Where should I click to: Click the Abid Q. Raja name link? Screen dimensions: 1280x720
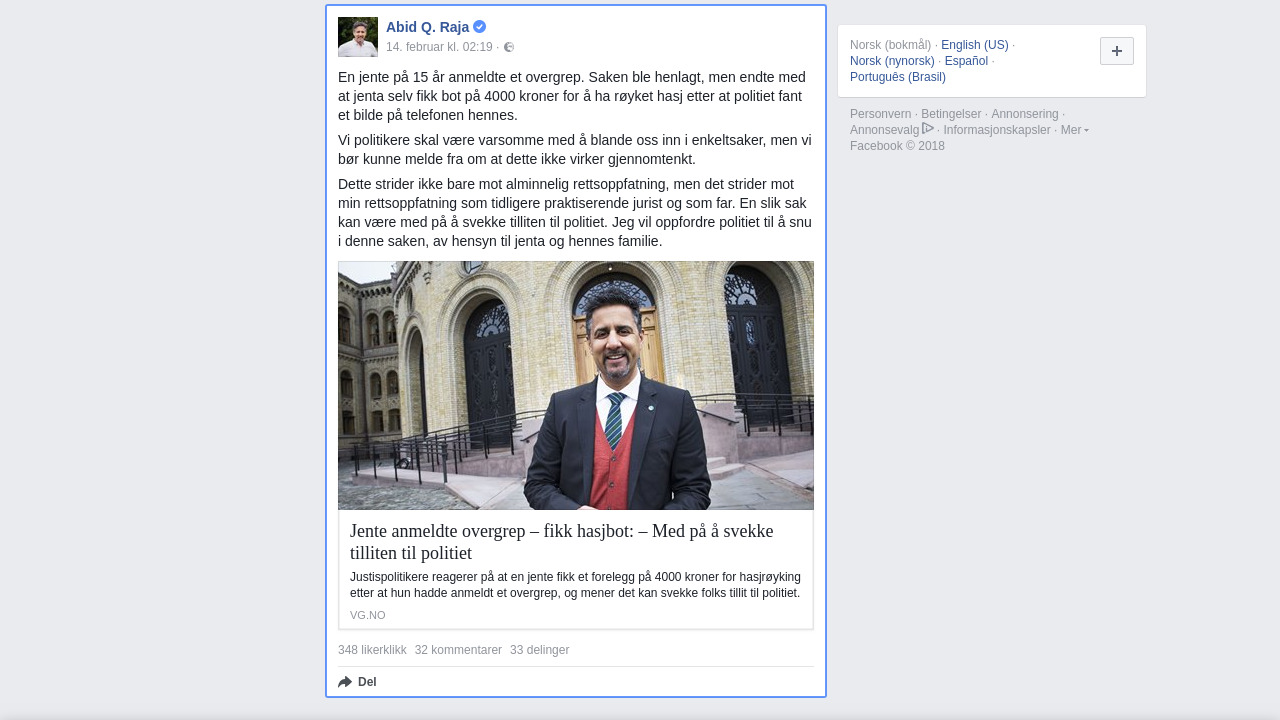click(427, 27)
